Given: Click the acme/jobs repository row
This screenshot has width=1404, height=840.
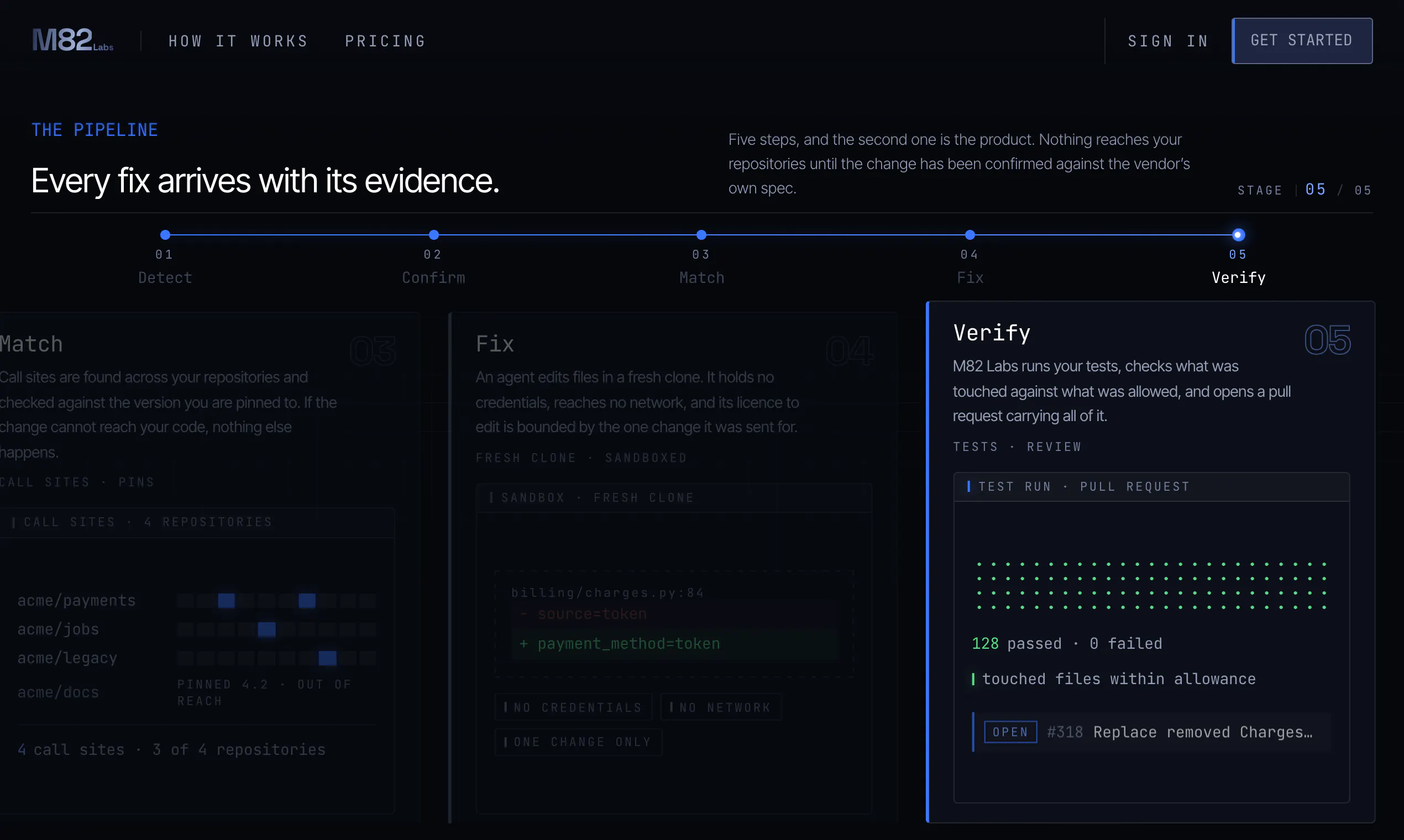Looking at the screenshot, I should (x=196, y=629).
